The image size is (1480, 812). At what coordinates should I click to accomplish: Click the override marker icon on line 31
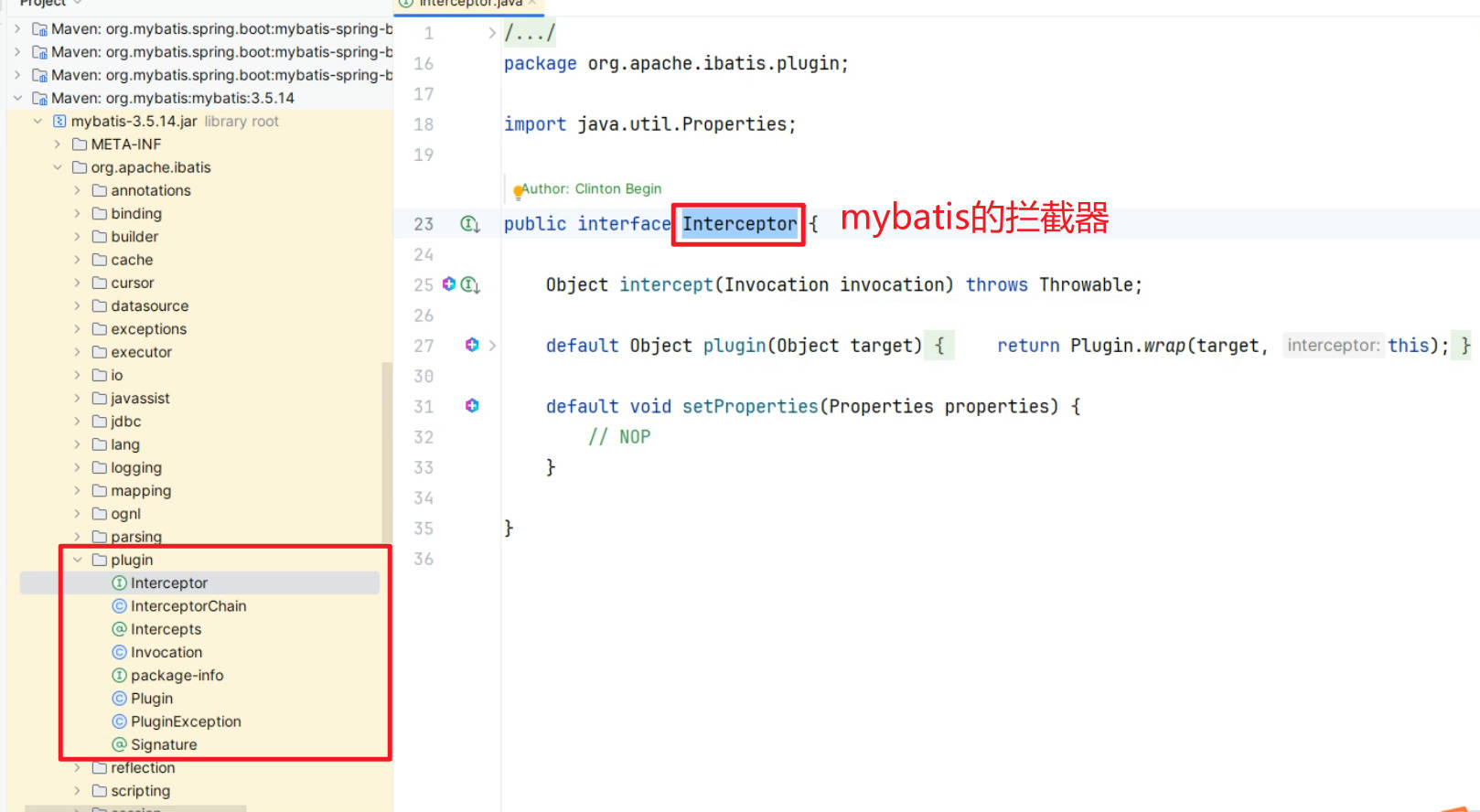[472, 406]
